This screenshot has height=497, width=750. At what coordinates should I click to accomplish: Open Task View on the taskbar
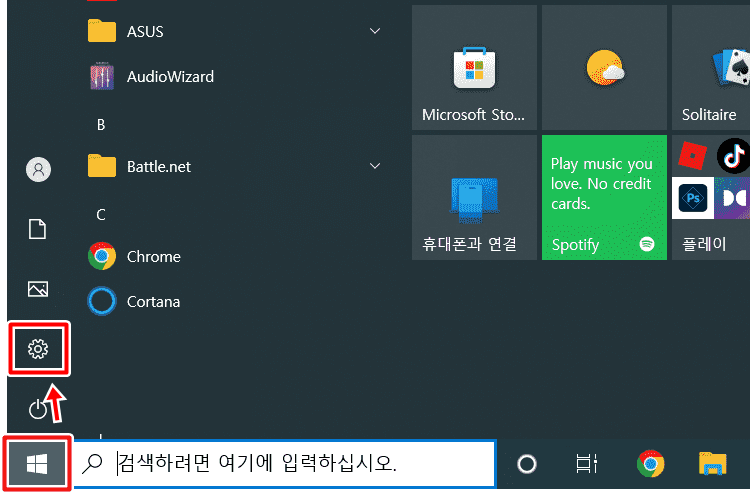click(x=586, y=464)
